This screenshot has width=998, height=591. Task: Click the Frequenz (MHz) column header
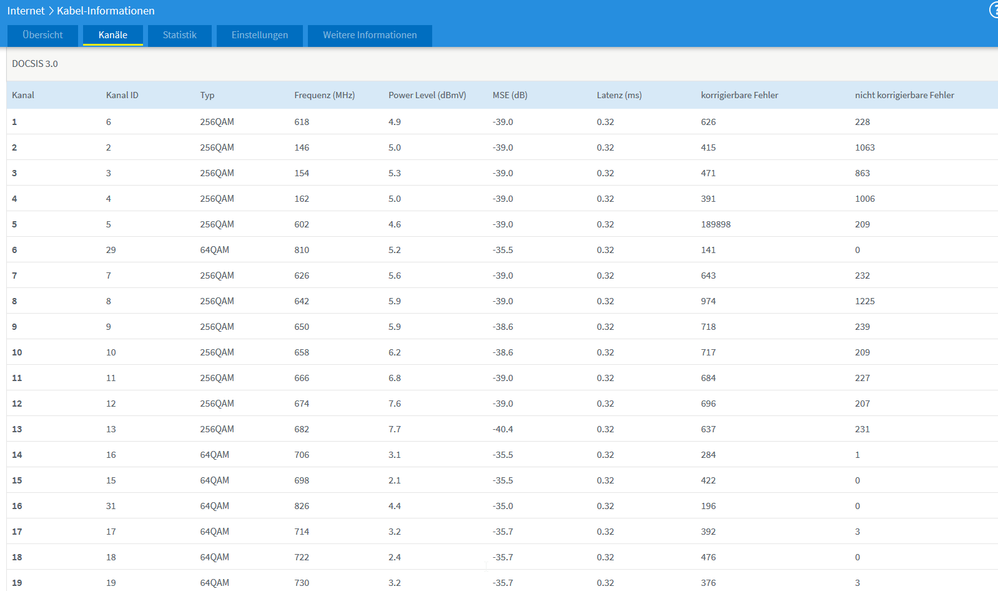coord(325,95)
